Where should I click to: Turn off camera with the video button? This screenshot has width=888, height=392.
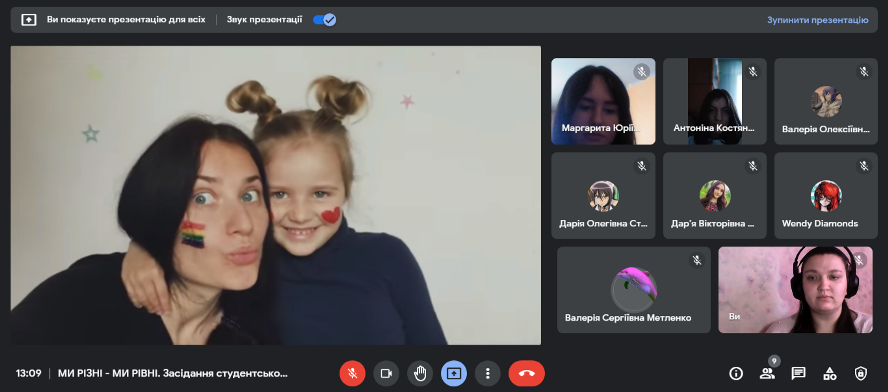click(386, 373)
